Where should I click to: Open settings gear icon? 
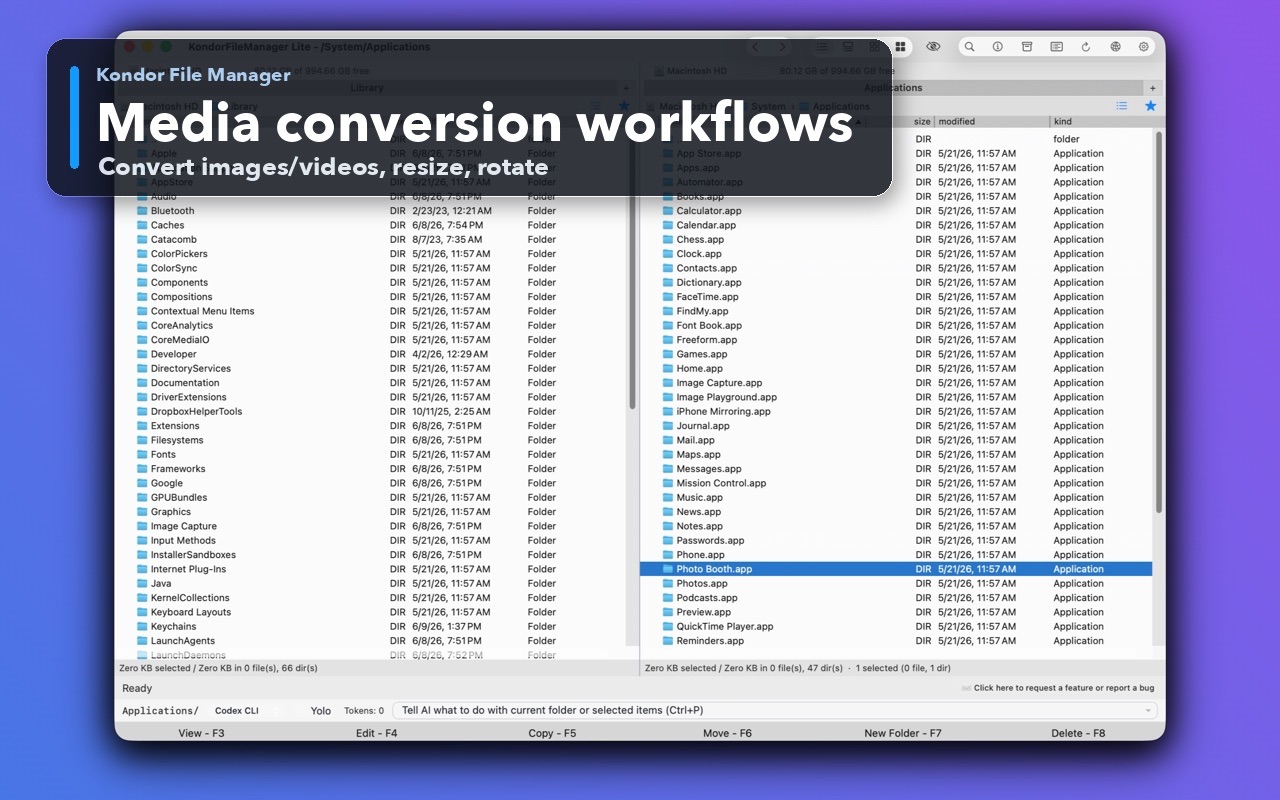(1144, 47)
